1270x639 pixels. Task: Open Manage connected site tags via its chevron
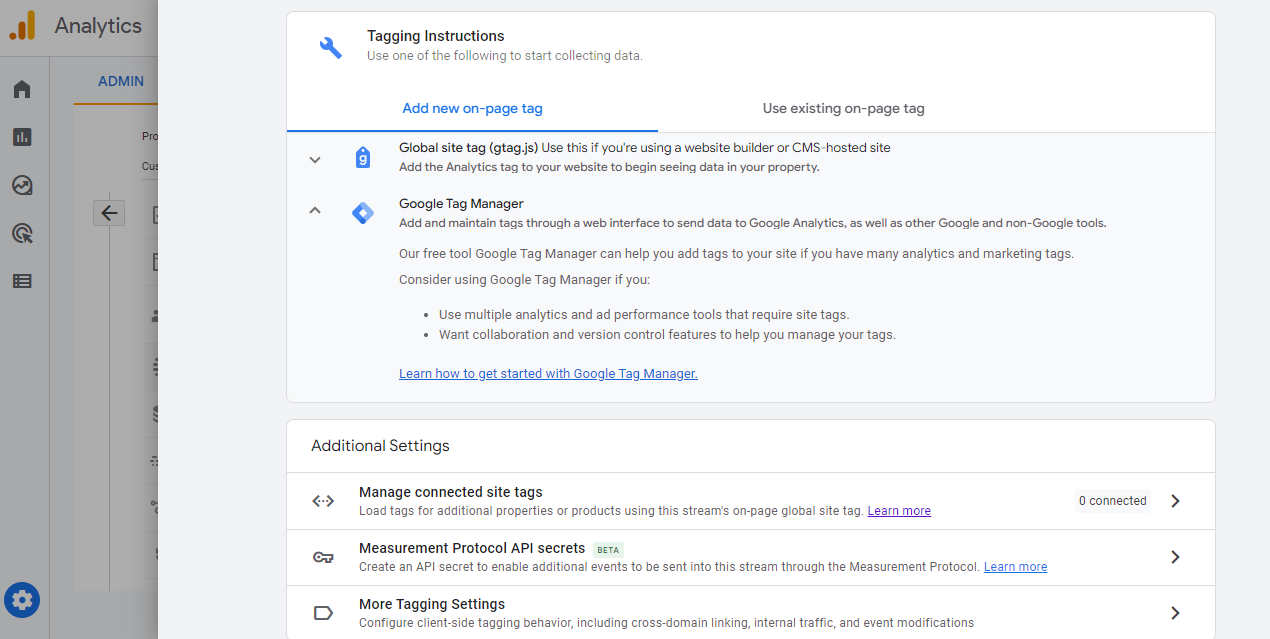coord(1176,500)
